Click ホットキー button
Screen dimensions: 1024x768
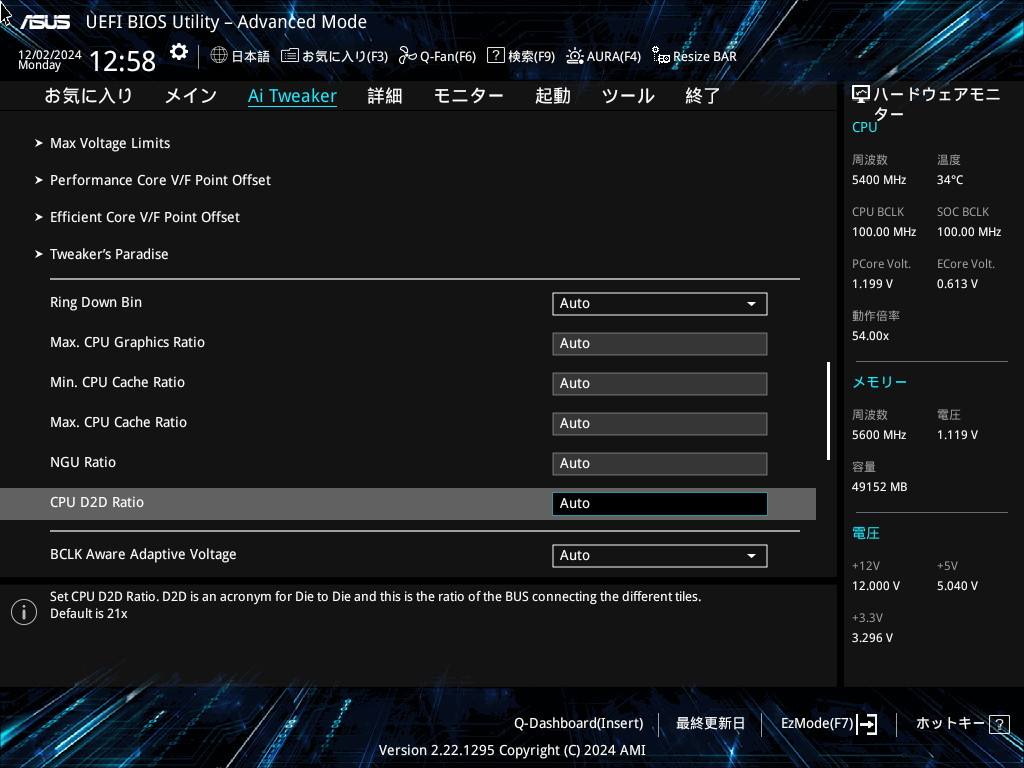click(x=950, y=724)
